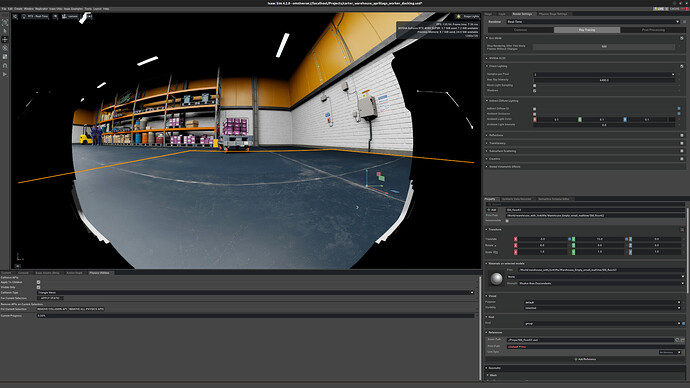The image size is (690, 388).
Task: Select the Rotate tool in left toolbar
Action: point(5,48)
